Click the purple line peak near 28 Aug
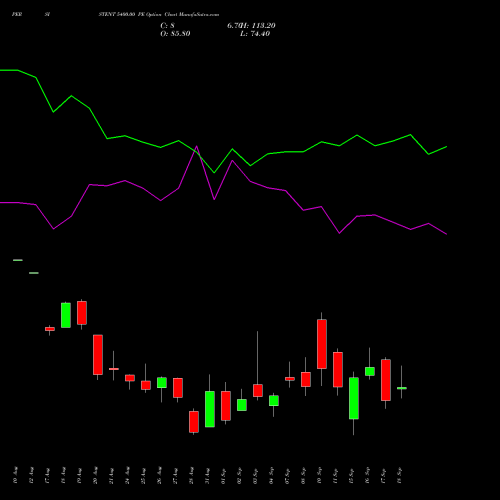Screen dimensions: 500x500 [x=197, y=146]
